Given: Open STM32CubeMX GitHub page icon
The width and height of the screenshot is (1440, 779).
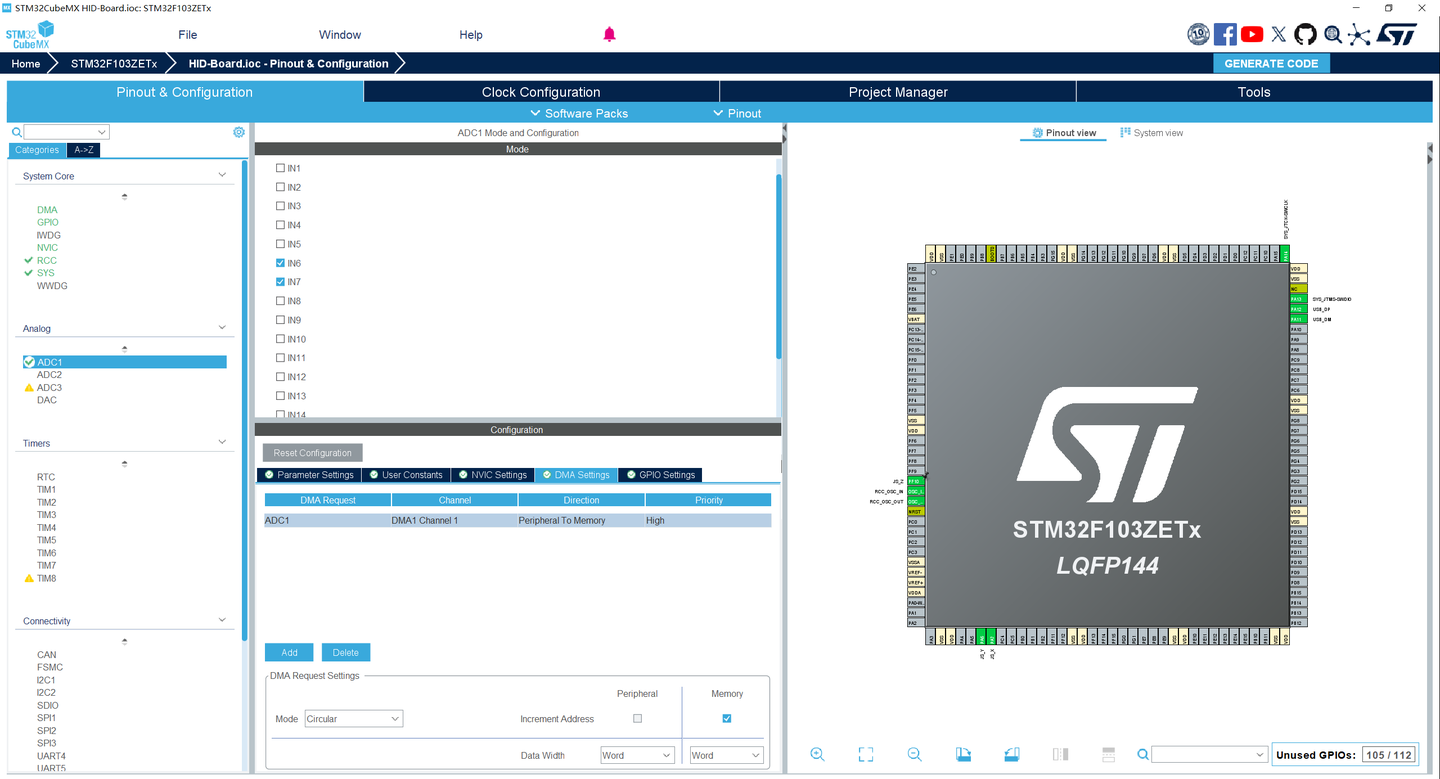Looking at the screenshot, I should tap(1305, 33).
